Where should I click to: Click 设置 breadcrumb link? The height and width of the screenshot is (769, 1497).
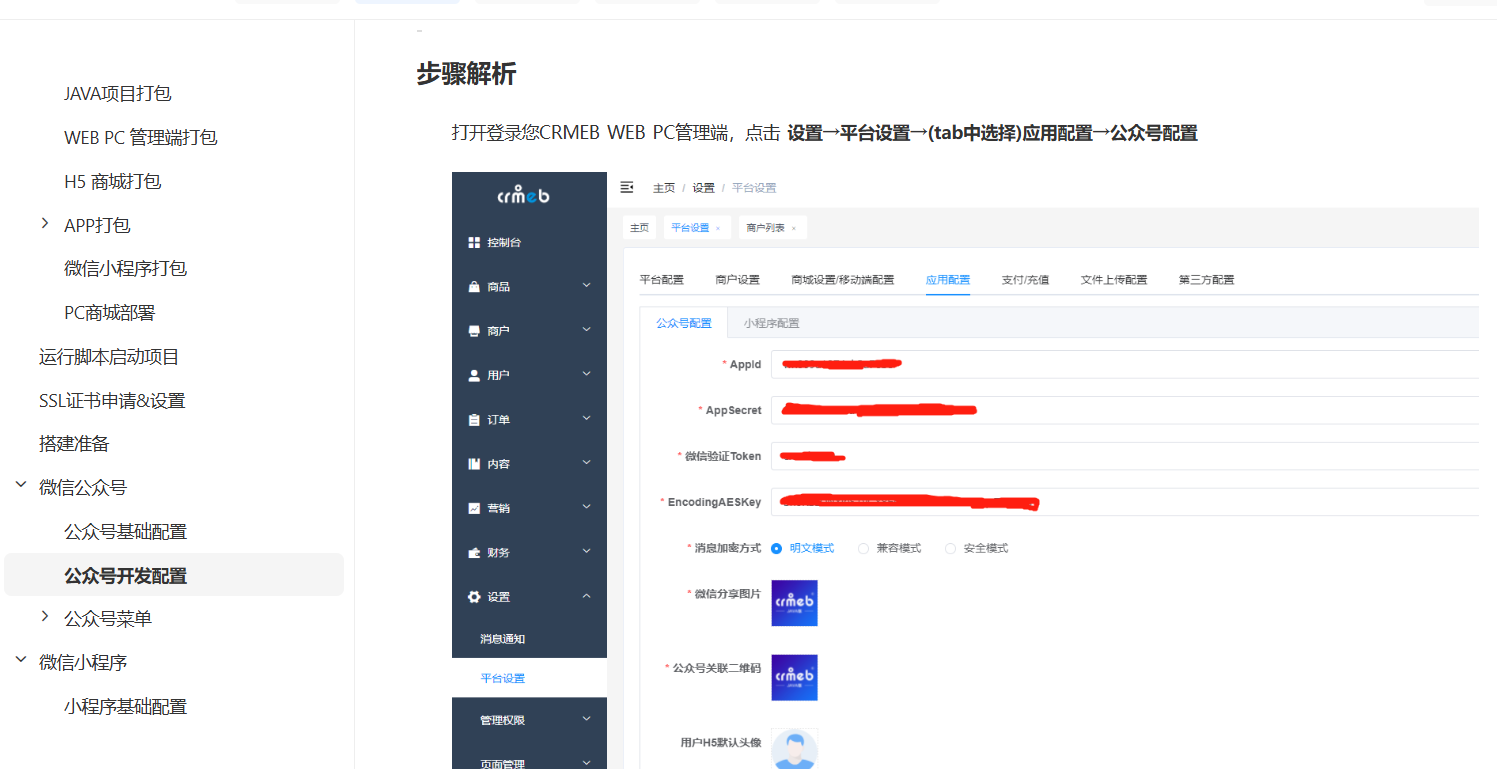pyautogui.click(x=703, y=188)
